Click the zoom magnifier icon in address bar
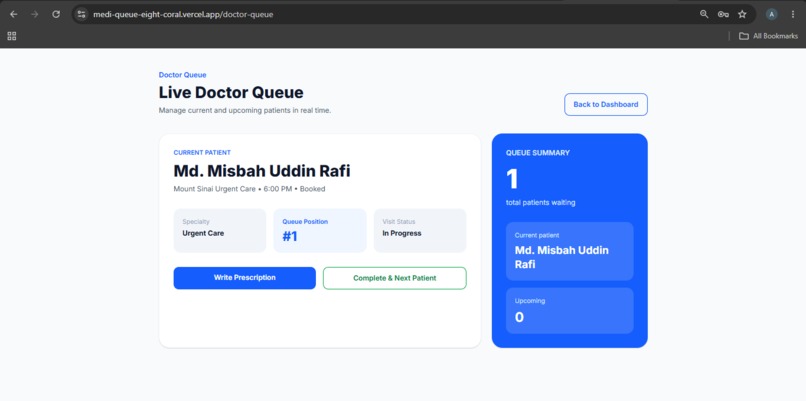This screenshot has width=806, height=401. pyautogui.click(x=704, y=14)
